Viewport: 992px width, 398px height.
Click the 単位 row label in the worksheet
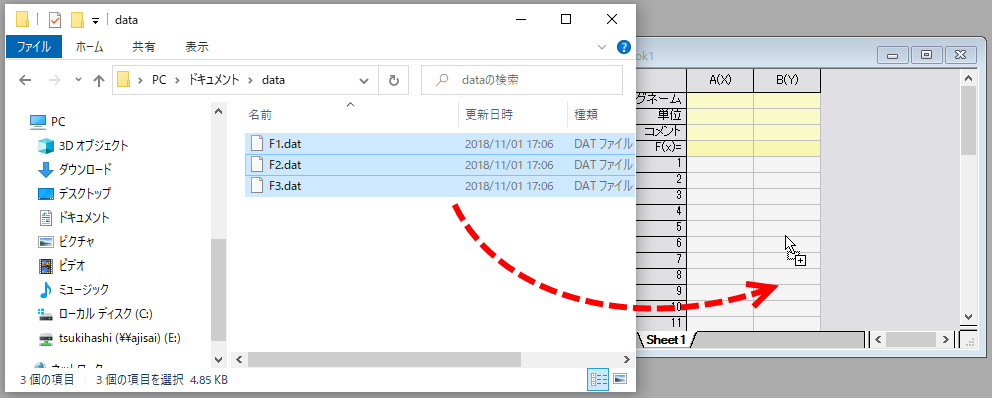click(x=661, y=115)
